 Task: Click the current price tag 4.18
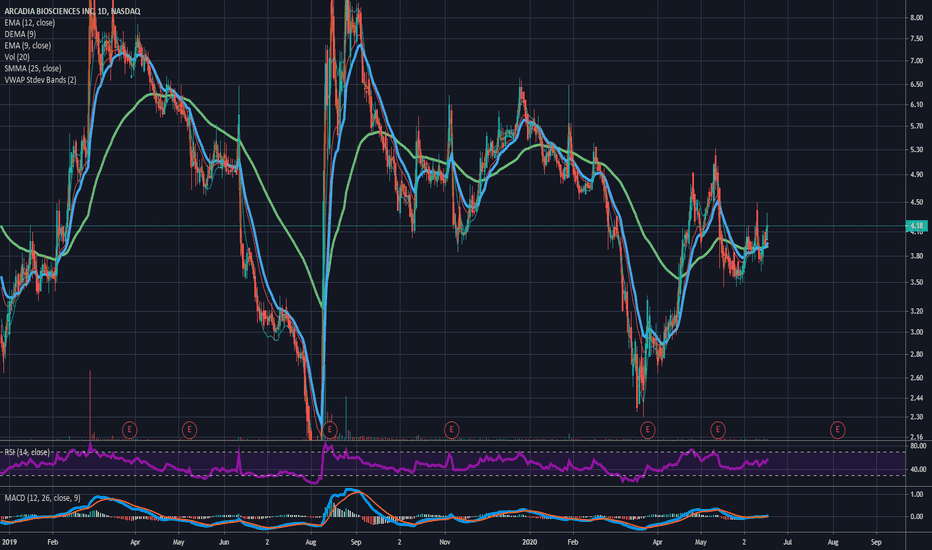[916, 225]
